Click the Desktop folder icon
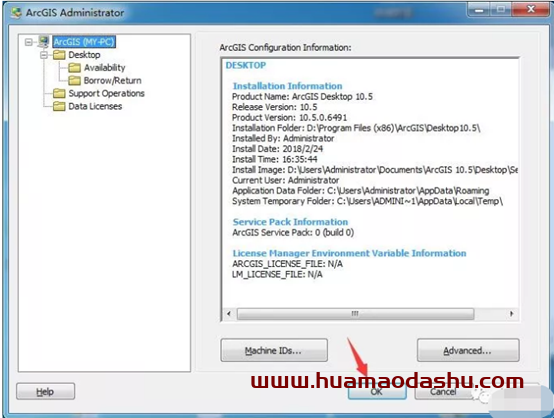554x418 pixels. [x=59, y=55]
